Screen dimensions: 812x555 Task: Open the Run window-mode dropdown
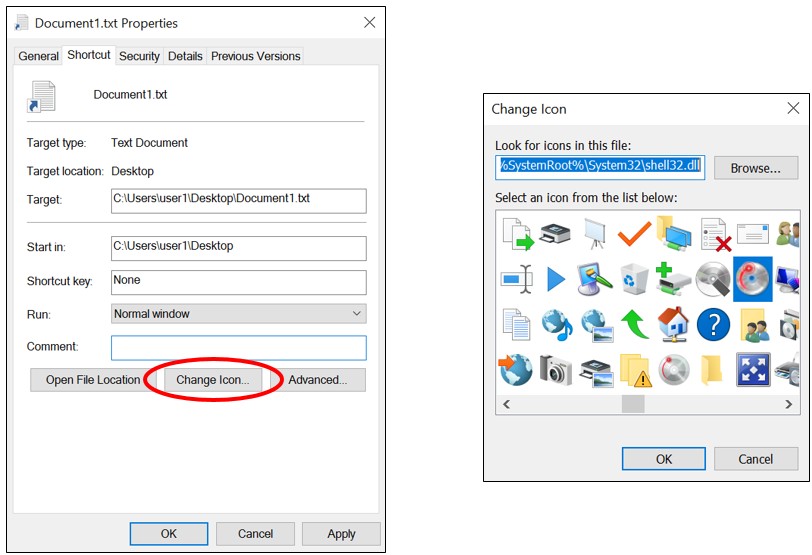click(239, 314)
